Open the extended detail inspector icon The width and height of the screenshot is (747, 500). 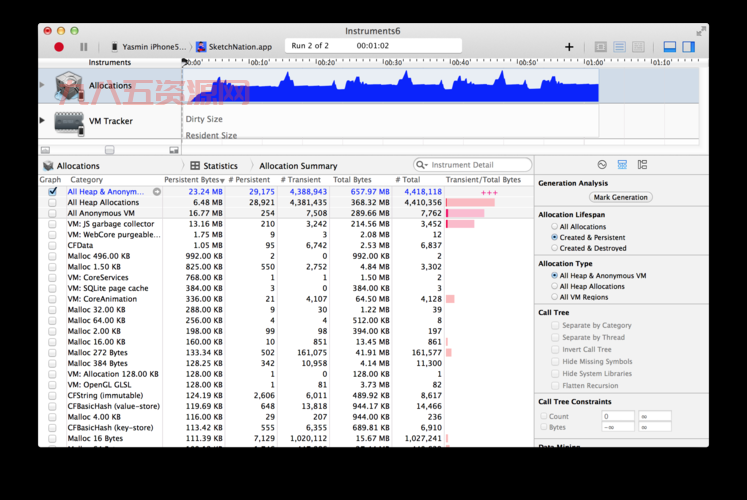pyautogui.click(x=642, y=165)
